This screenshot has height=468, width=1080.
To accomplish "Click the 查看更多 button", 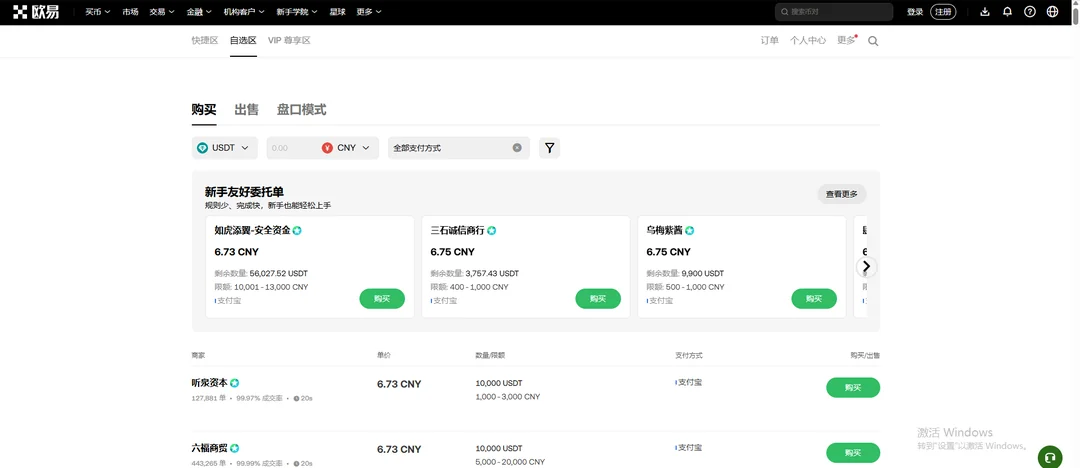I will 842,194.
